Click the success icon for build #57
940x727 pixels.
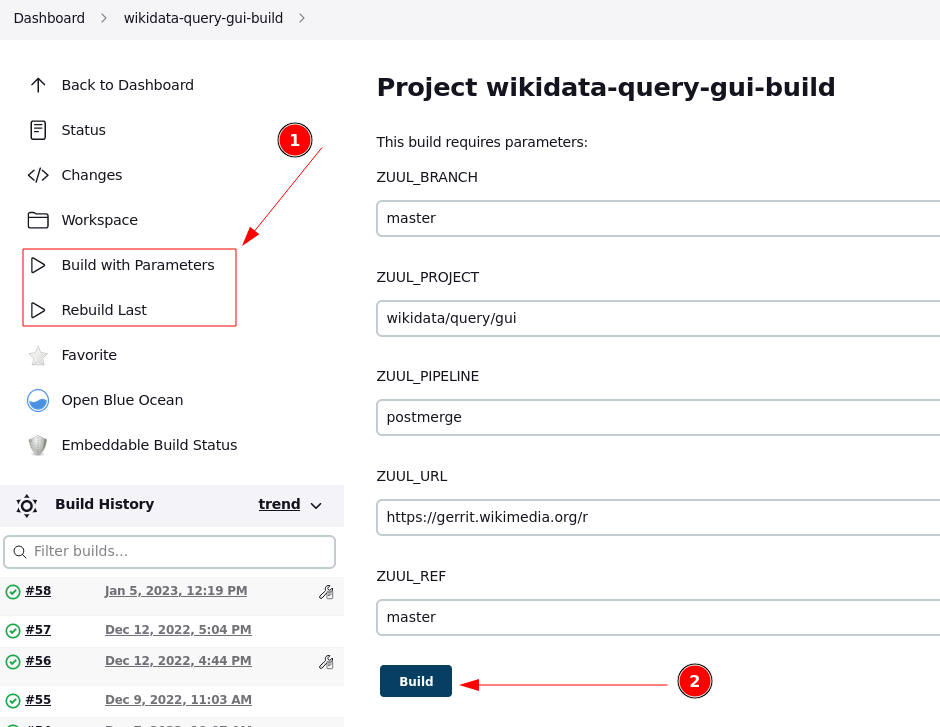[13, 631]
